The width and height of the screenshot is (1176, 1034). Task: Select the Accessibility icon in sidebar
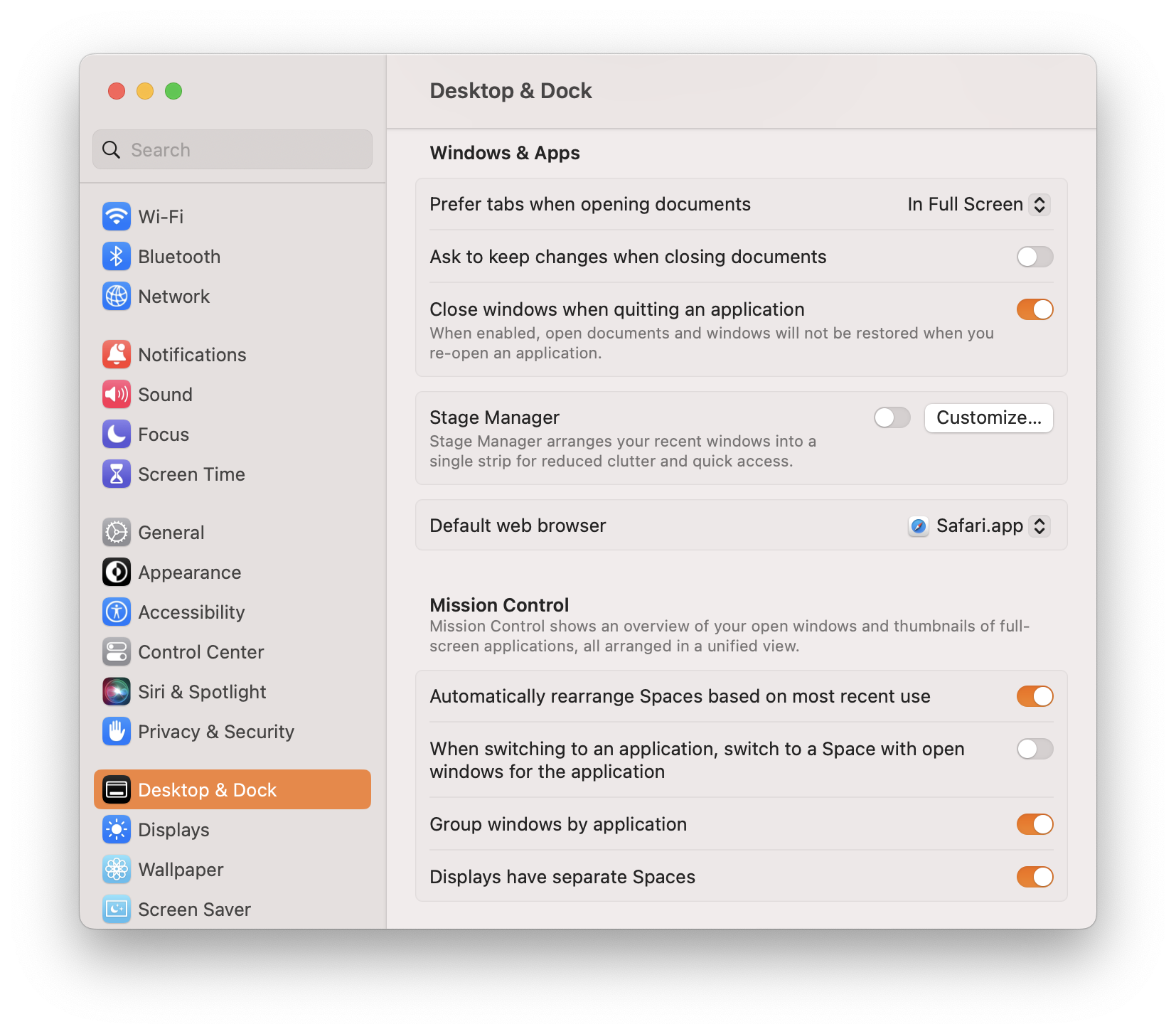pyautogui.click(x=116, y=612)
